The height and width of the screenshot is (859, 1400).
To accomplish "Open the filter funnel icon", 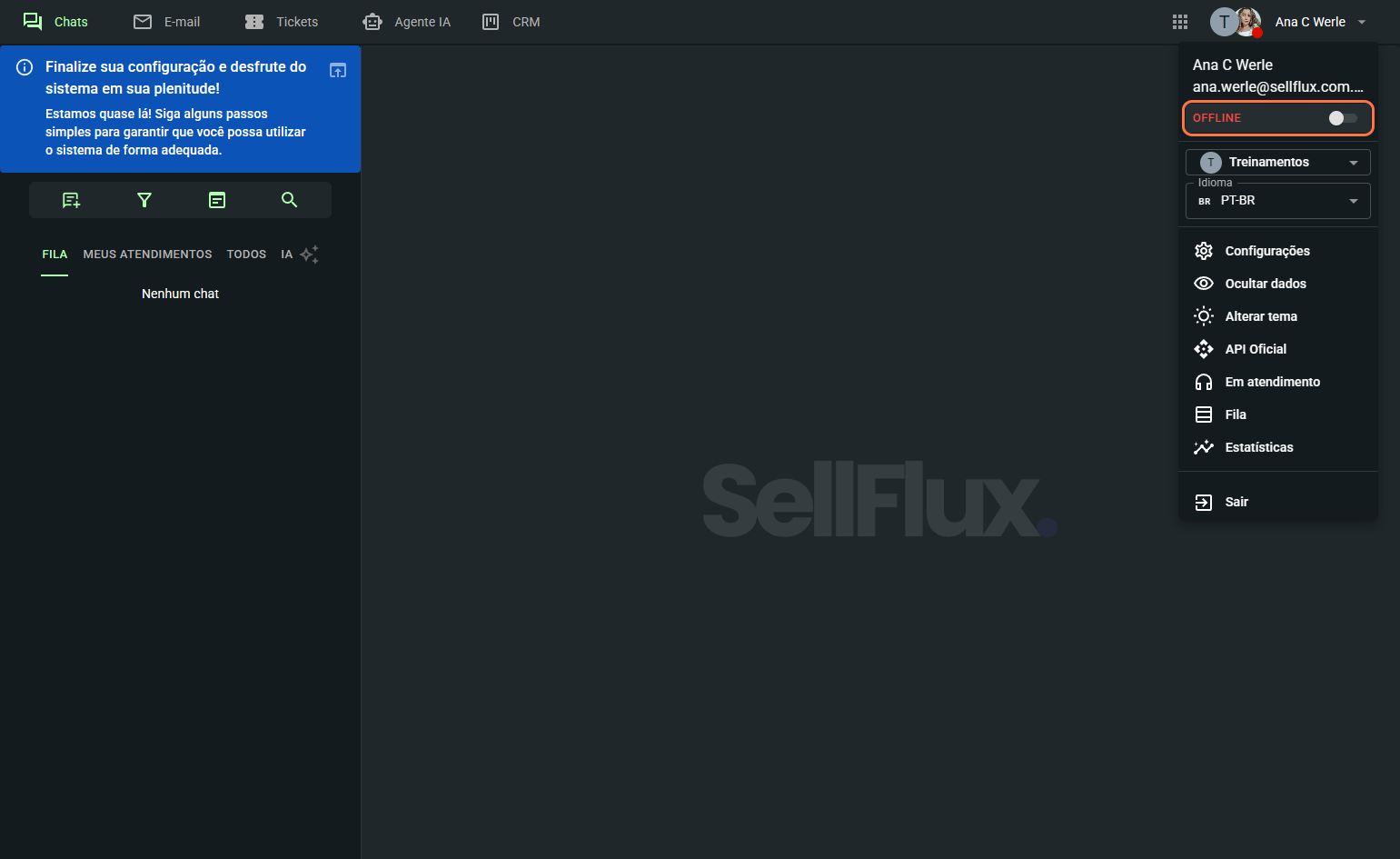I will pyautogui.click(x=144, y=200).
